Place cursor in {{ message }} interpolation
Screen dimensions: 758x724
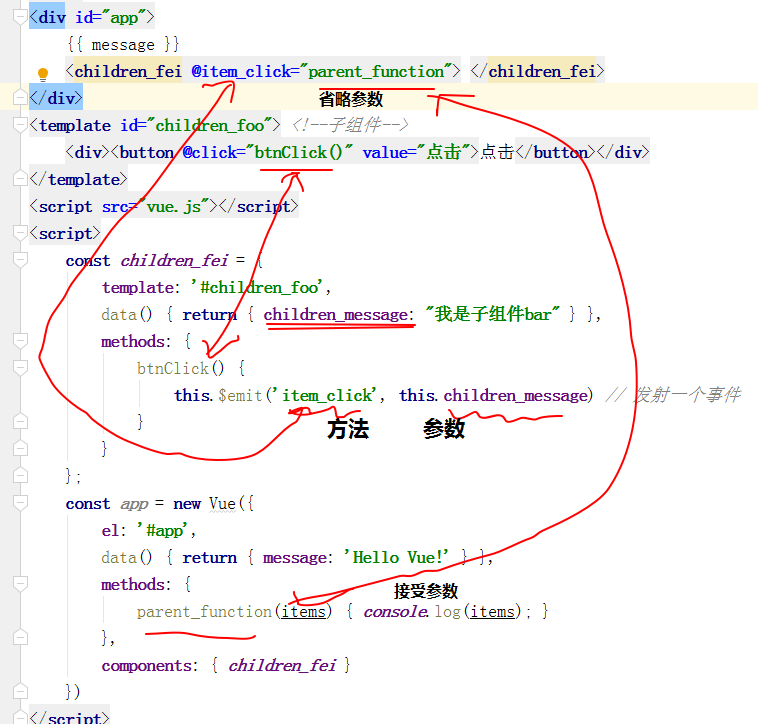123,45
